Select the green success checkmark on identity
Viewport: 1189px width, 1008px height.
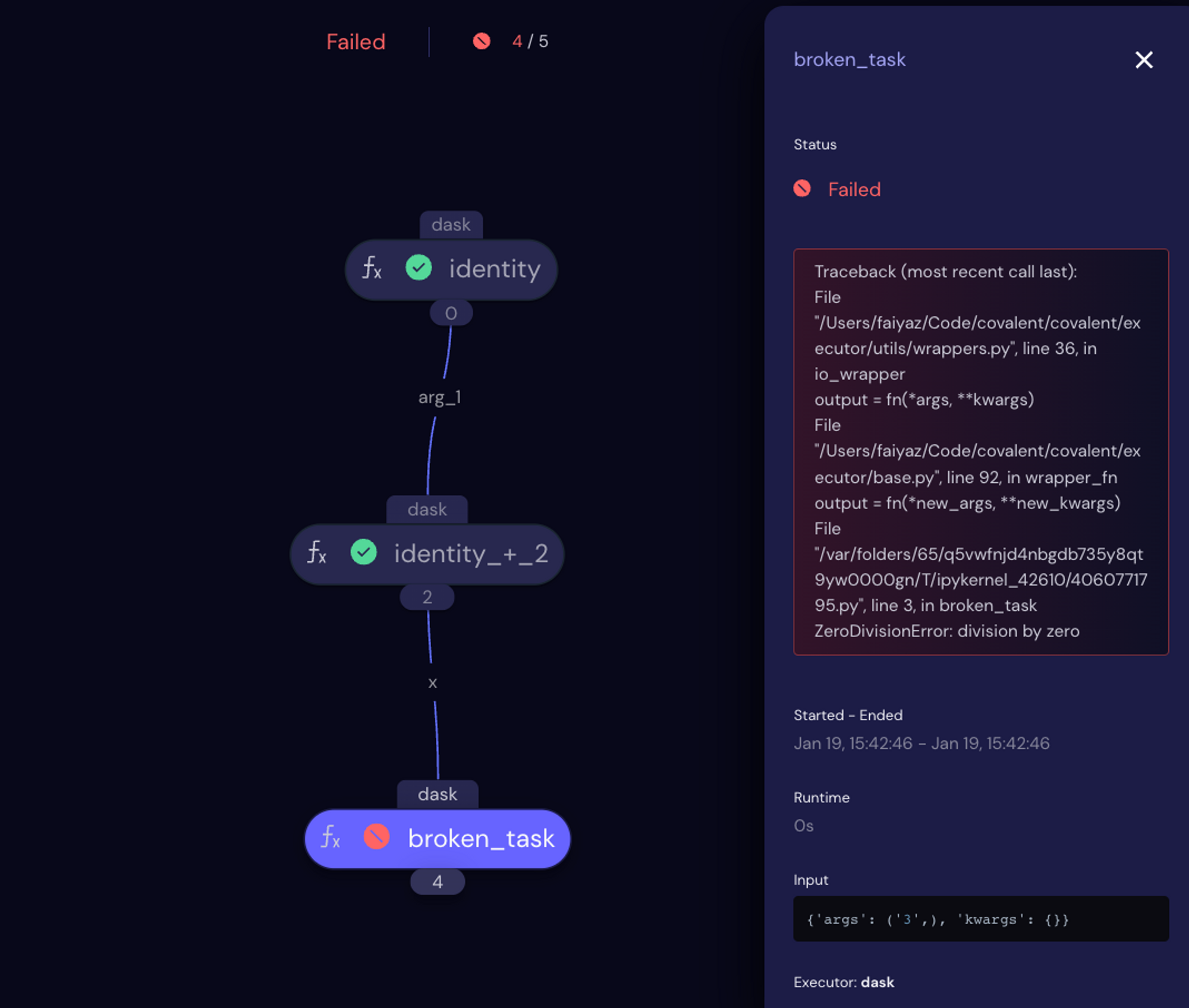pos(419,269)
